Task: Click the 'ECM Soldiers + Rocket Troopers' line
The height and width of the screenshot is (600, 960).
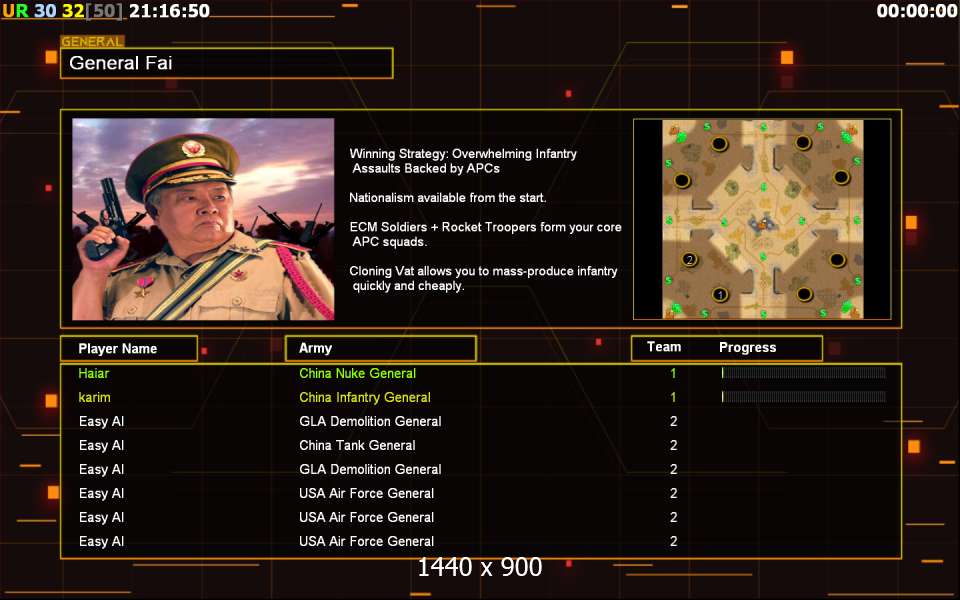Action: coord(486,227)
